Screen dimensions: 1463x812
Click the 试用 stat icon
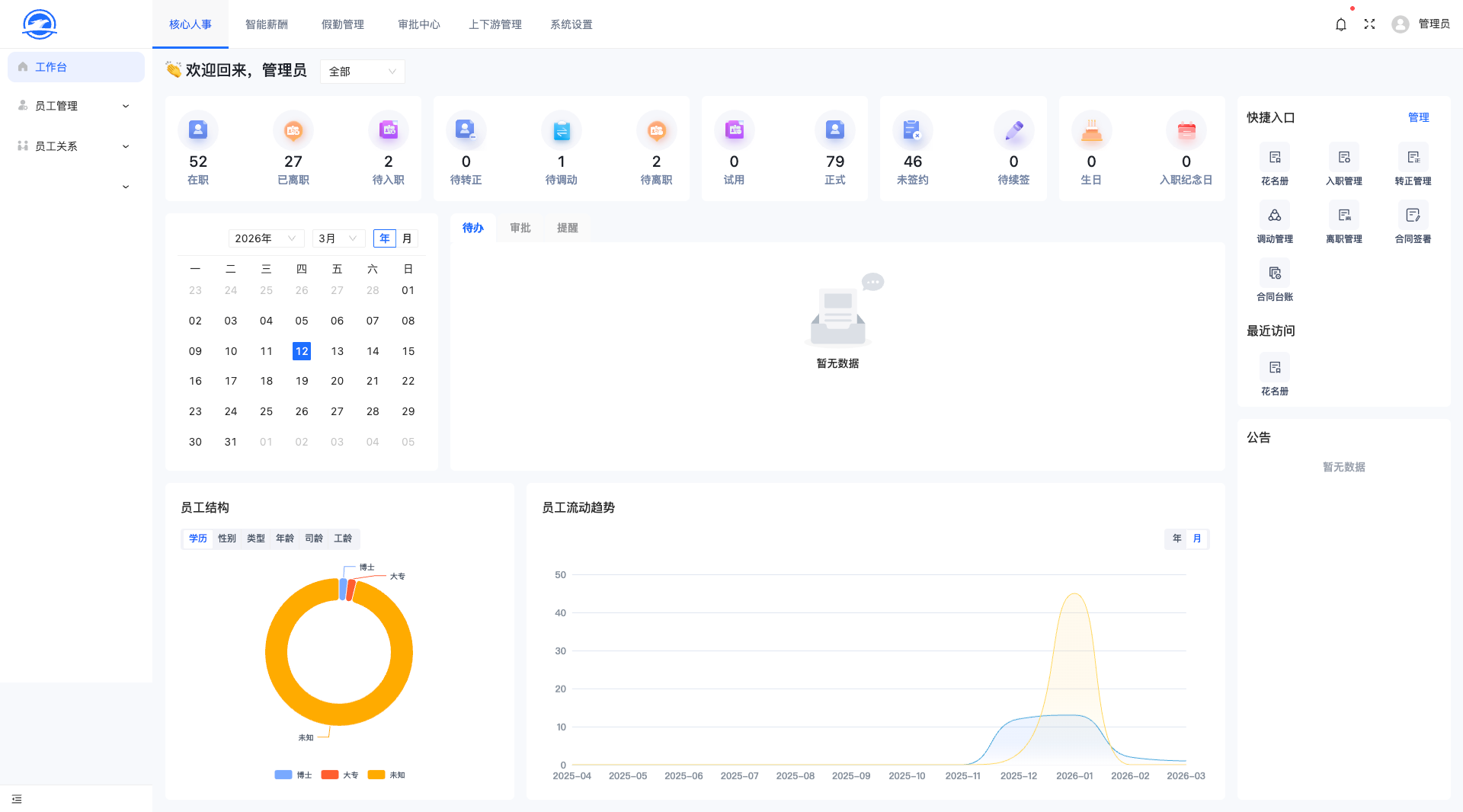click(735, 130)
